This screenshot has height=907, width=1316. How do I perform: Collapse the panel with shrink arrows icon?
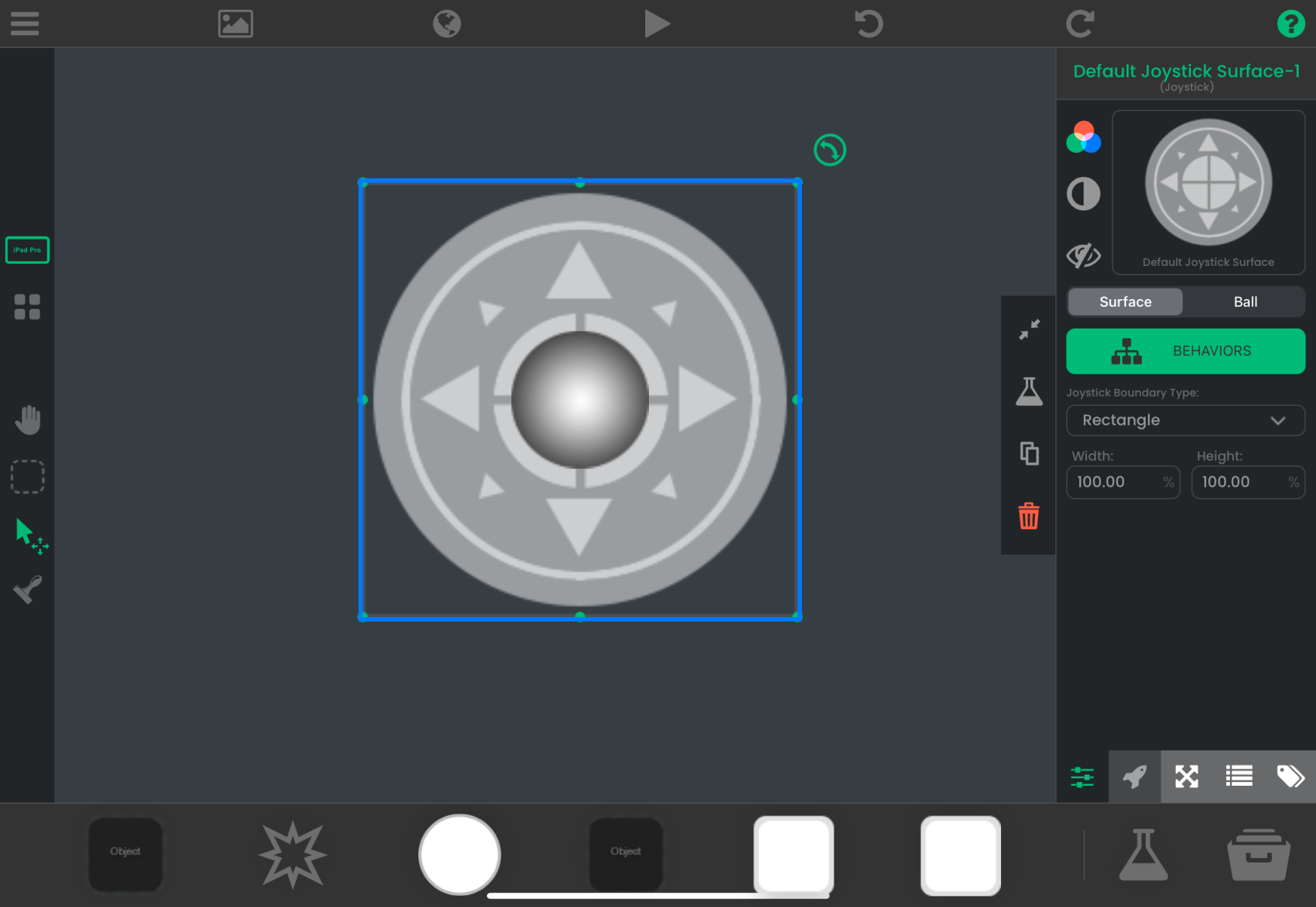coord(1029,330)
